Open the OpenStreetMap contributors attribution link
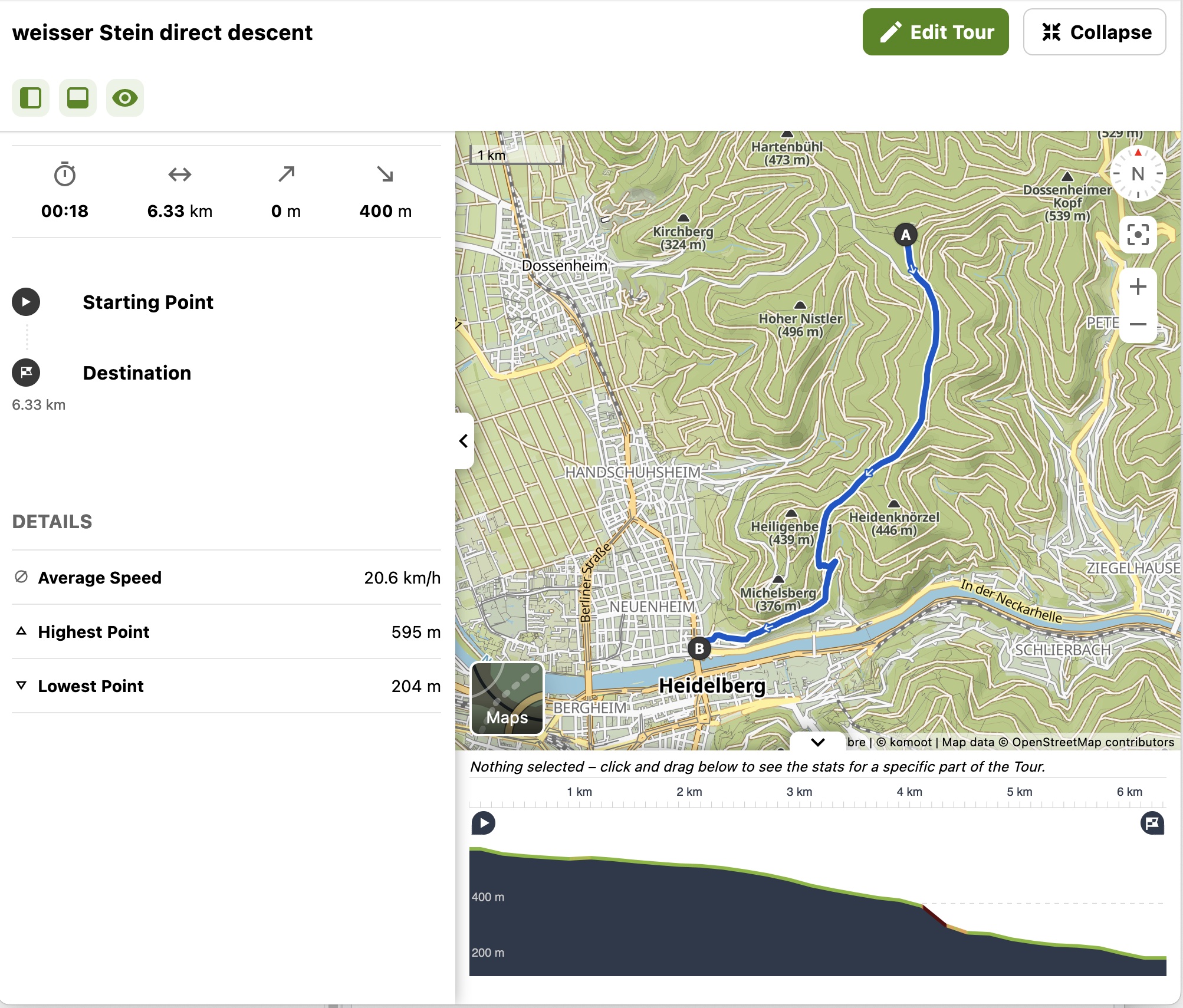The width and height of the screenshot is (1183, 1008). pyautogui.click(x=1092, y=742)
